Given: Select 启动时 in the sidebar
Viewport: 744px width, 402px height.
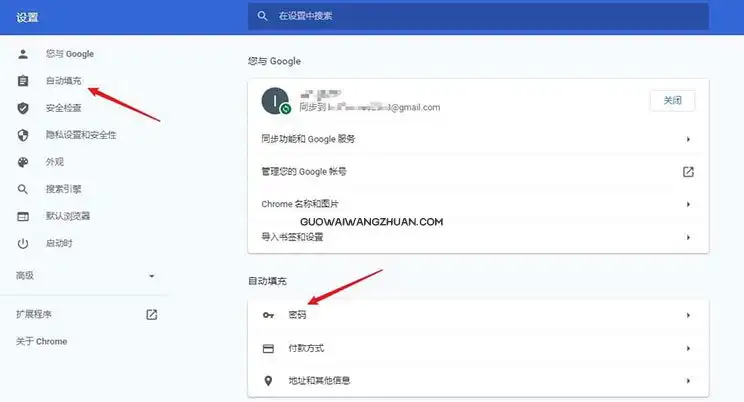Looking at the screenshot, I should [x=59, y=243].
